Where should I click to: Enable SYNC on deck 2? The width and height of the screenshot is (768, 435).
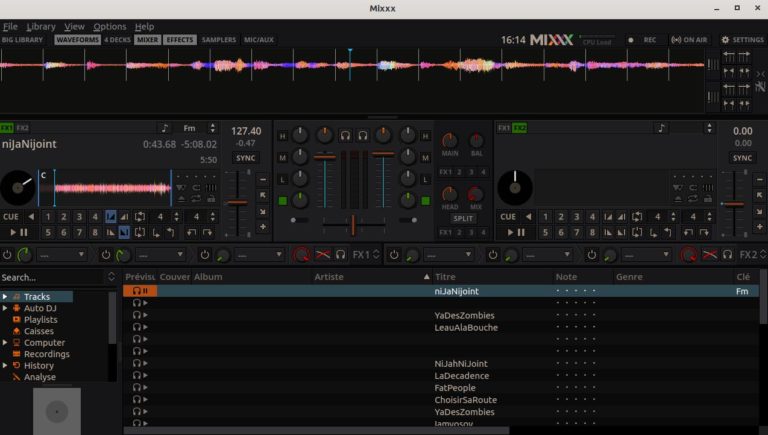coord(742,158)
